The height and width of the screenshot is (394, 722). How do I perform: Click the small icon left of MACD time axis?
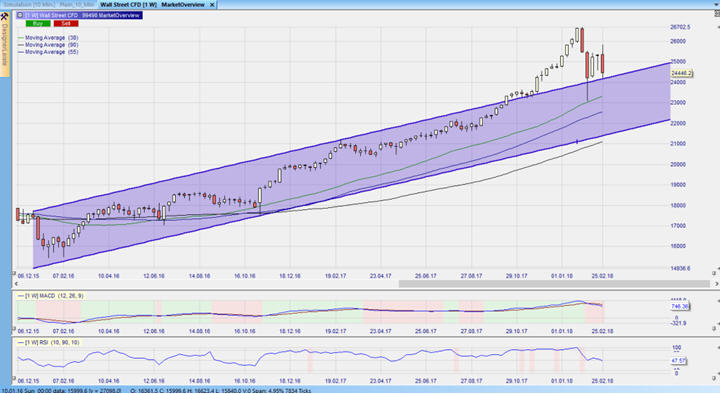14,329
